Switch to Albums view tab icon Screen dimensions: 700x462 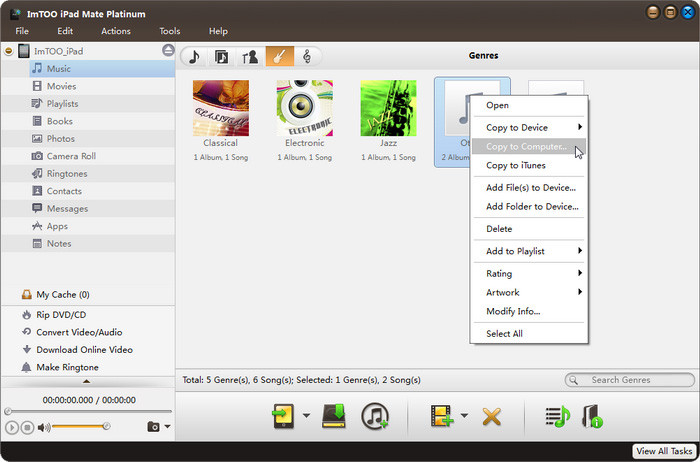tap(221, 57)
